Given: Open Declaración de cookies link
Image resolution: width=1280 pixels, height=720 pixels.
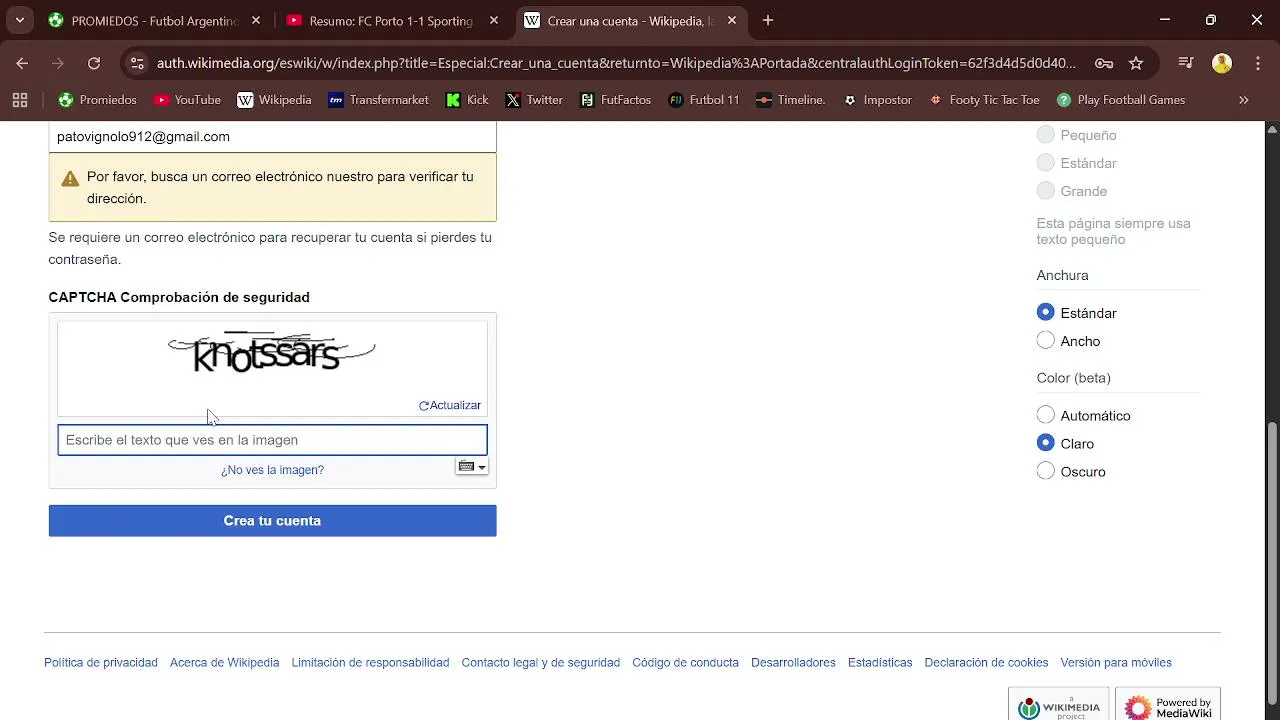Looking at the screenshot, I should point(986,663).
